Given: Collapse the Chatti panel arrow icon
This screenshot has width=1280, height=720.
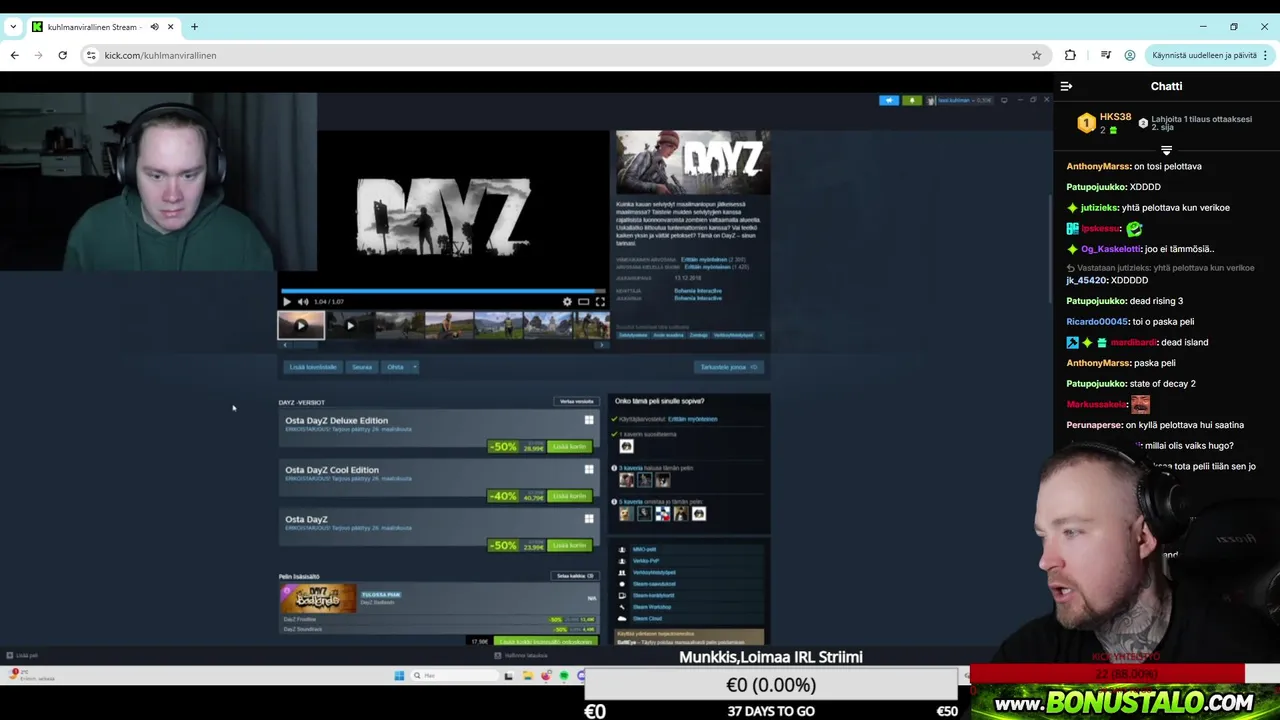Looking at the screenshot, I should click(1066, 87).
